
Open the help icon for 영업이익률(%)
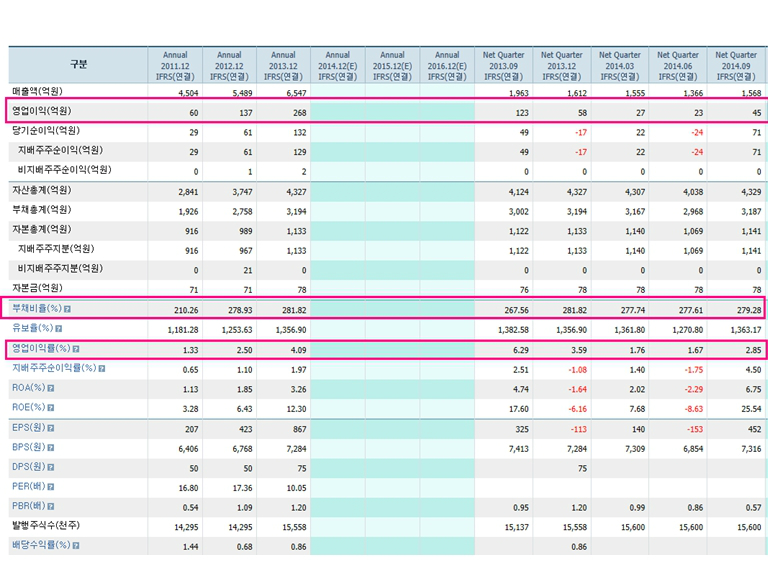(x=76, y=348)
